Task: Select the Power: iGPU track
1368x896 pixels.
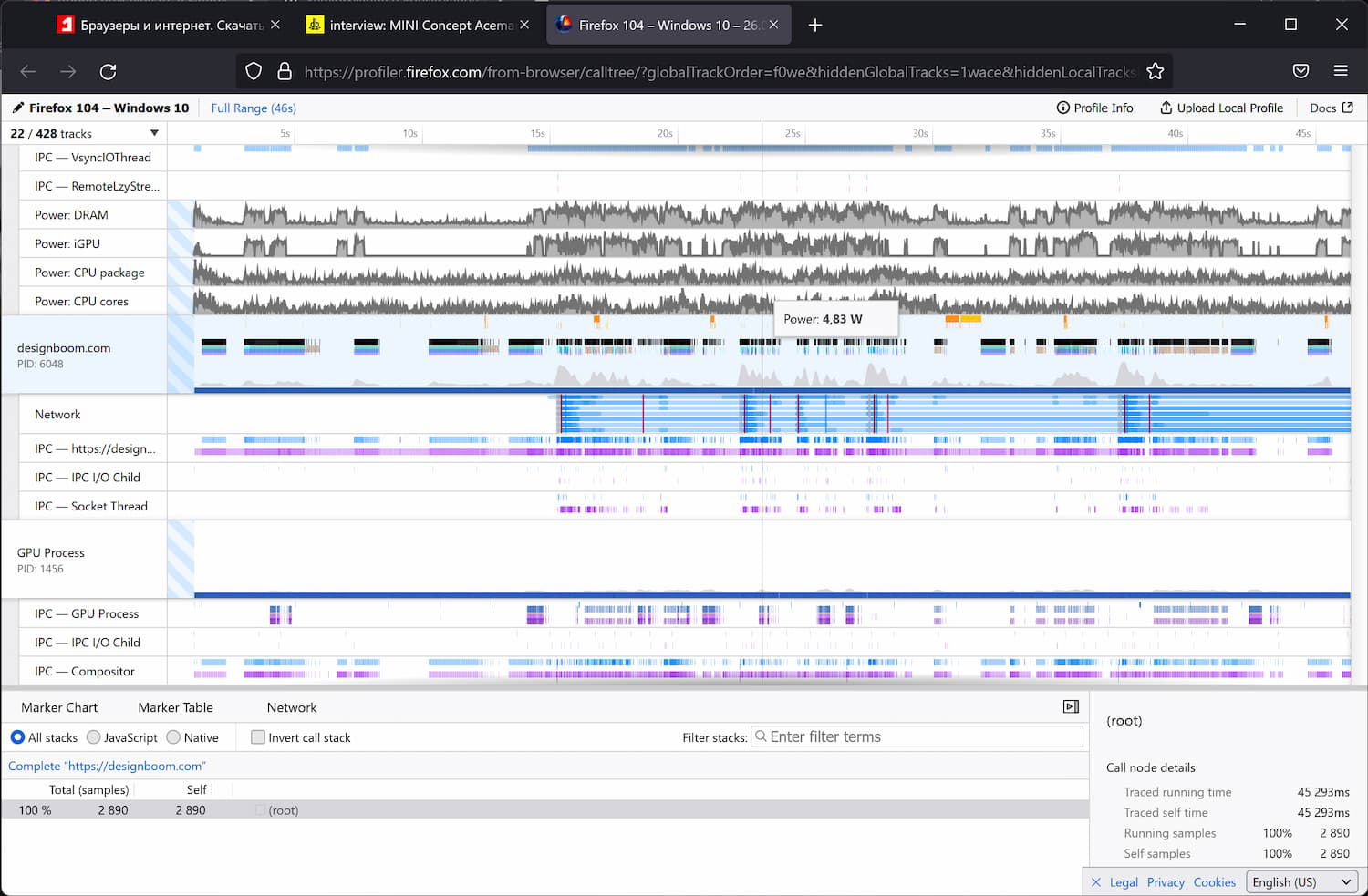Action: click(67, 243)
